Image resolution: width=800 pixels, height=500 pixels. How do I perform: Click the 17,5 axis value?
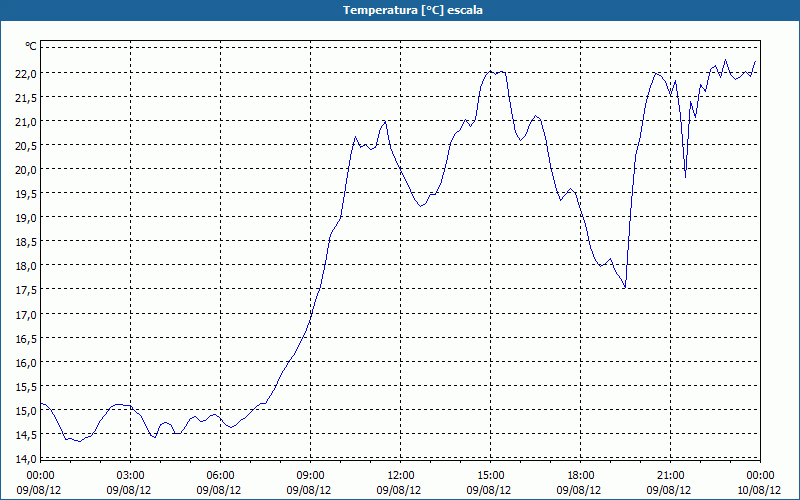point(26,290)
